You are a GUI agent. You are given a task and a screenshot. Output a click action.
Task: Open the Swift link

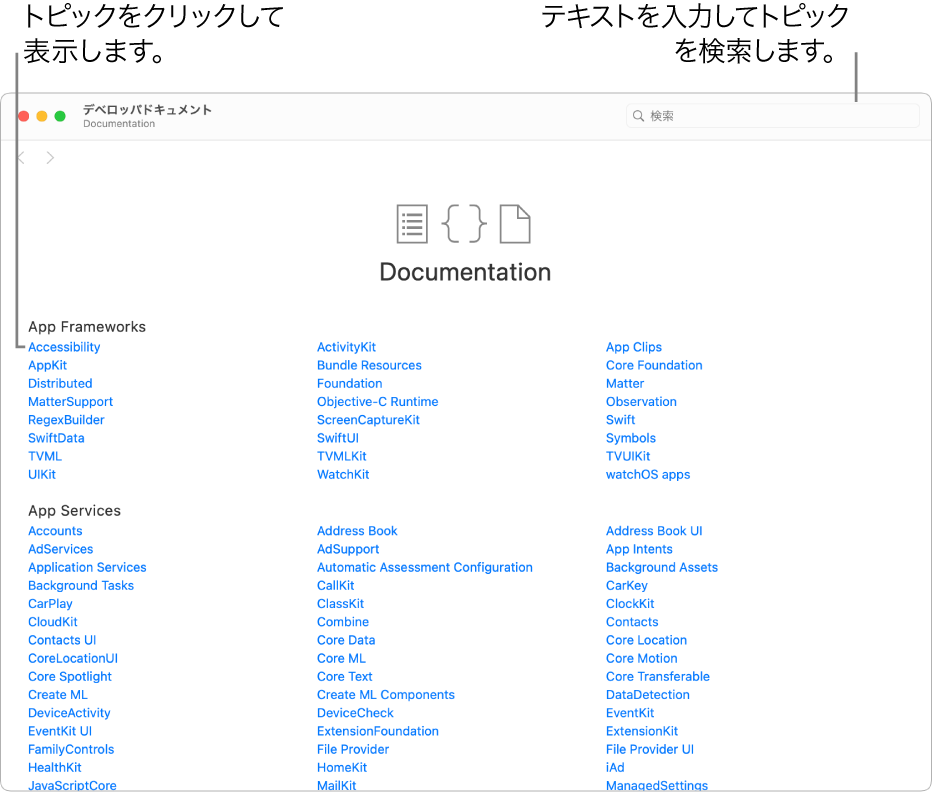621,420
